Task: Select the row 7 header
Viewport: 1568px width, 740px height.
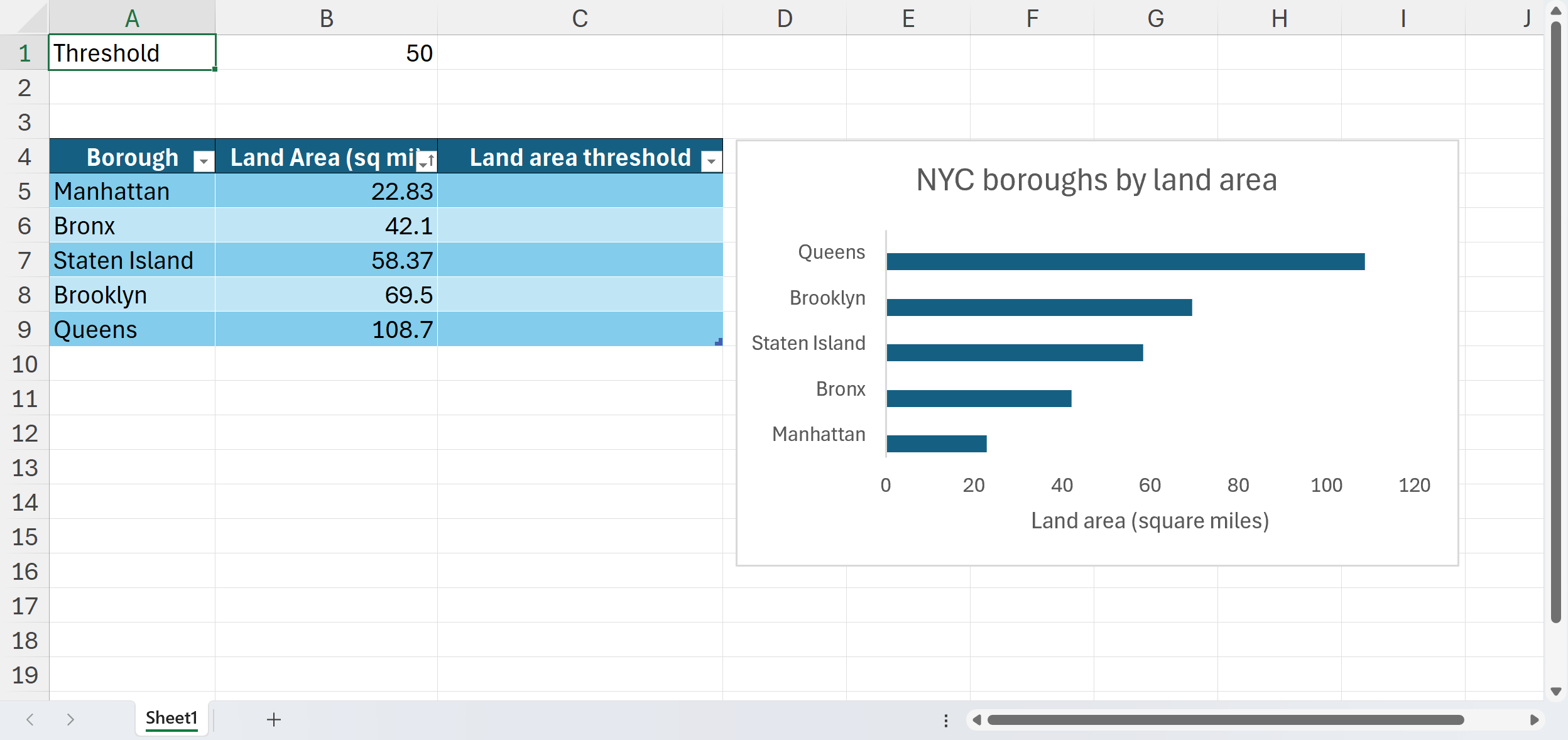Action: point(24,260)
